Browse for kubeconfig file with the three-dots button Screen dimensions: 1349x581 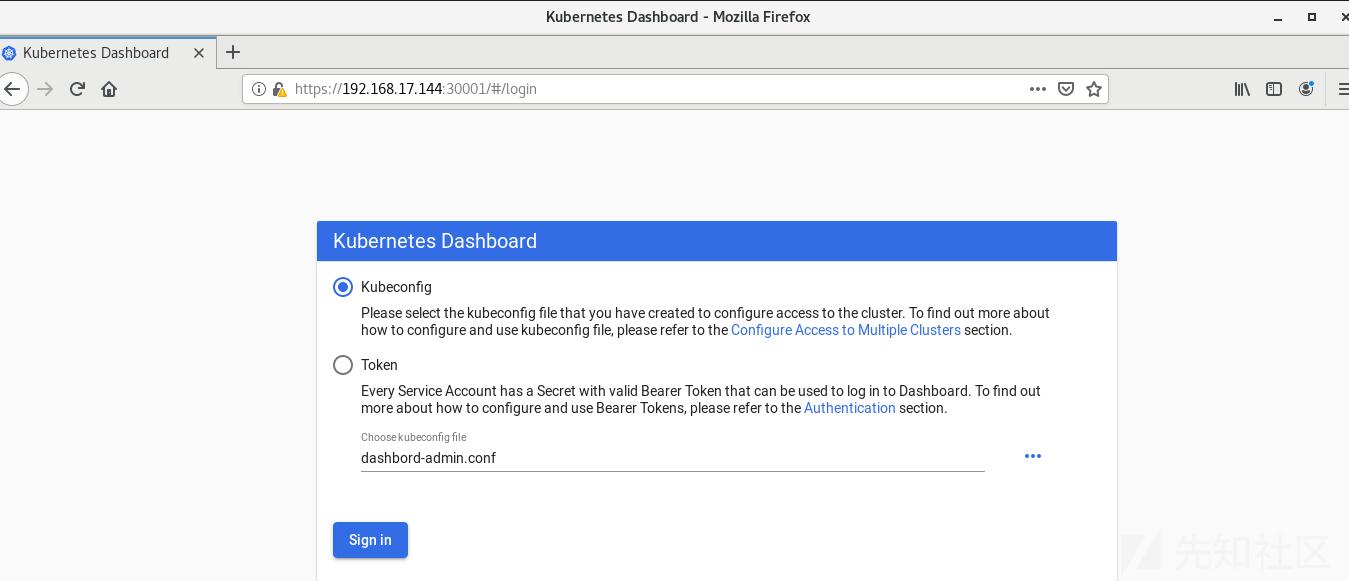click(x=1033, y=456)
